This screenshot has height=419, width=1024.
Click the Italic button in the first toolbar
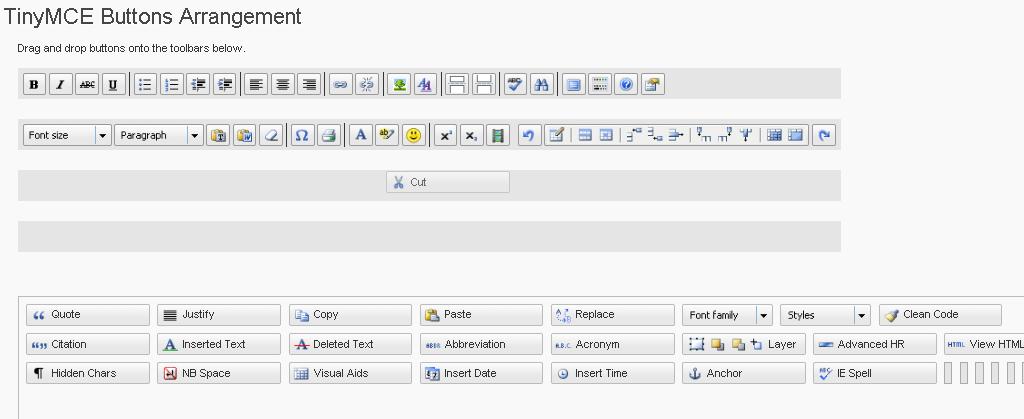click(61, 85)
